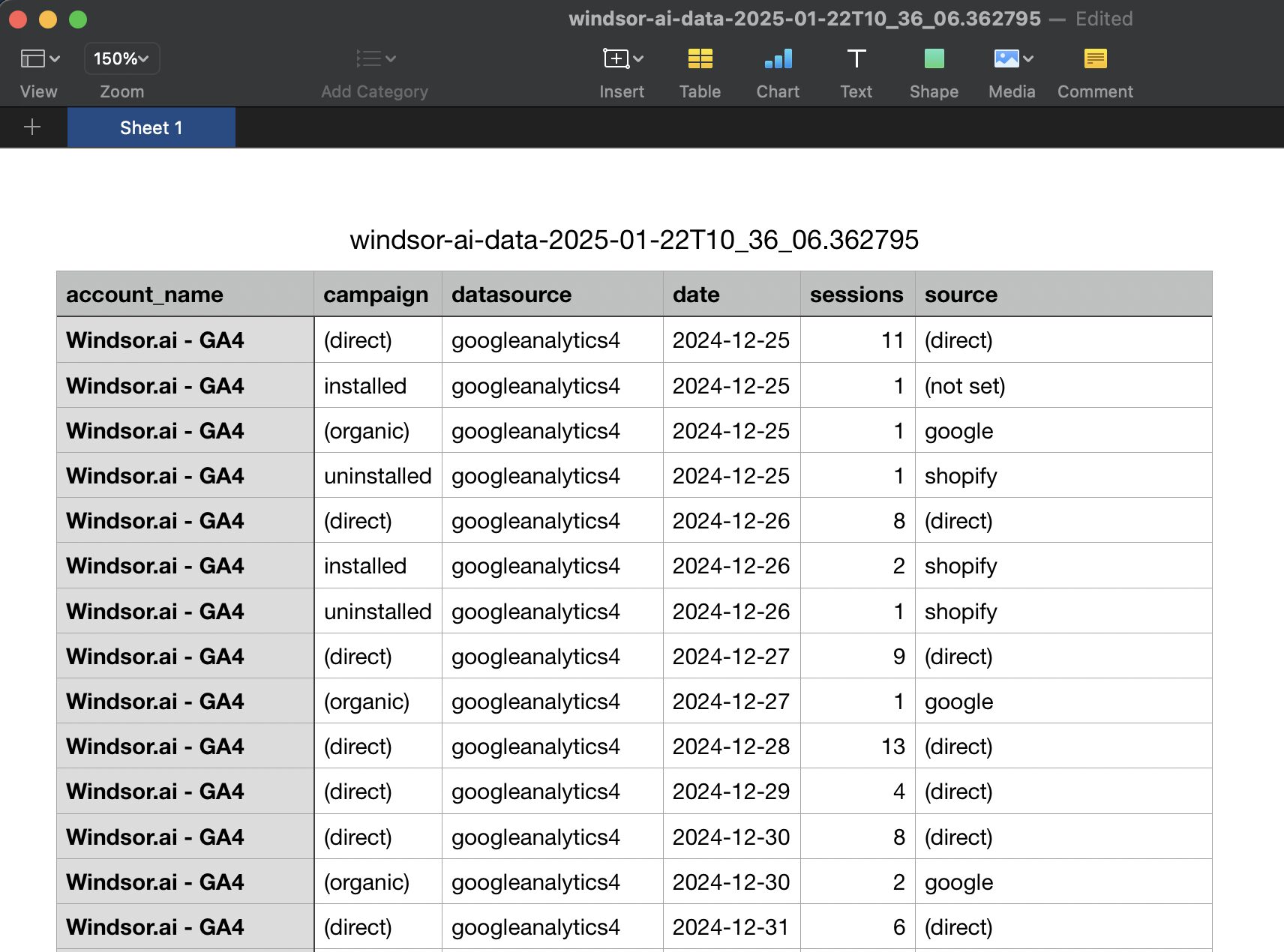Expand the Add Category chevron
The image size is (1284, 952).
(391, 58)
